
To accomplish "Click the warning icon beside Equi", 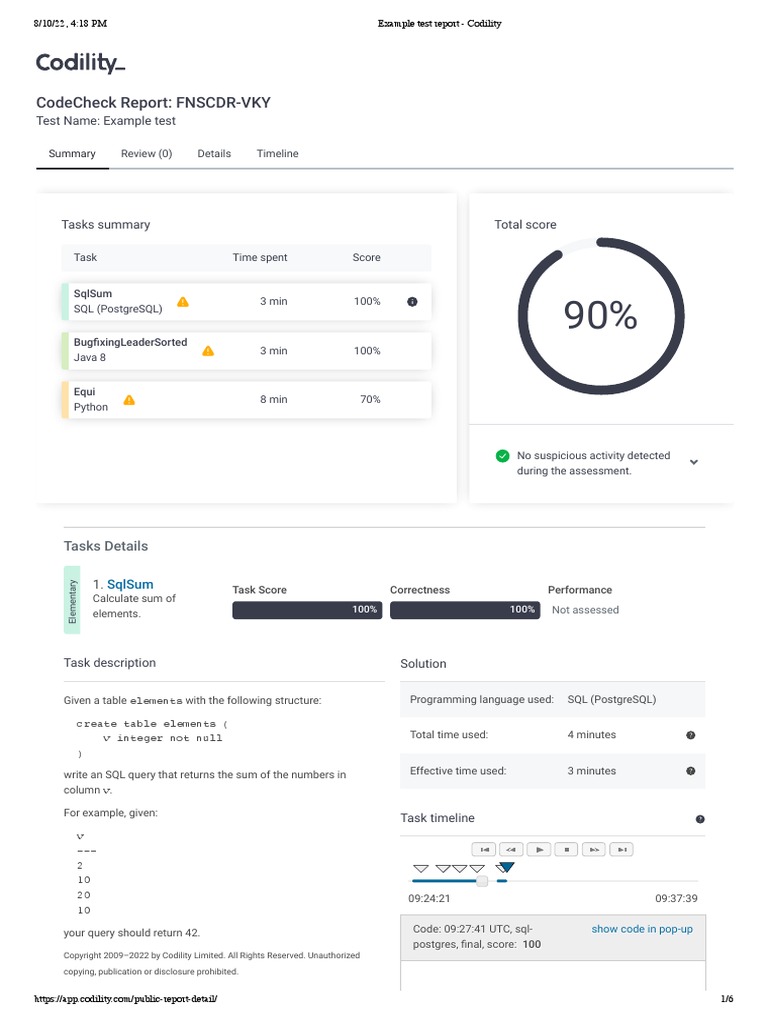I will coord(129,400).
